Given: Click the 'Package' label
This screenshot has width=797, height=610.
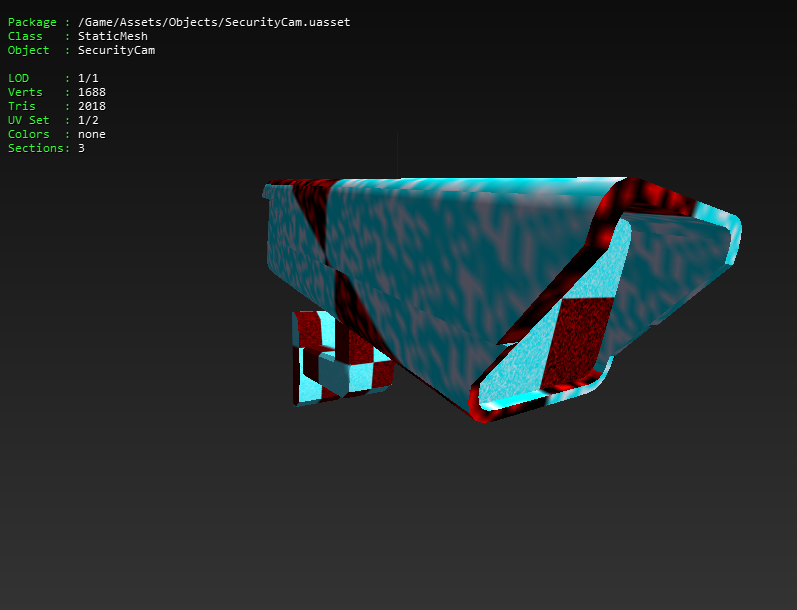Looking at the screenshot, I should [x=32, y=22].
